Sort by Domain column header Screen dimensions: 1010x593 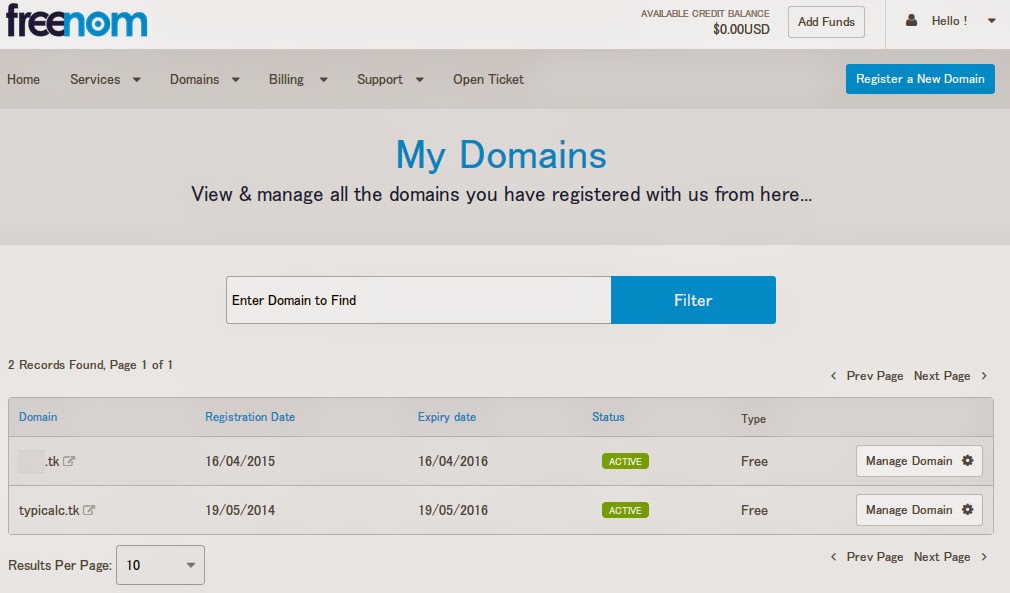pyautogui.click(x=38, y=417)
